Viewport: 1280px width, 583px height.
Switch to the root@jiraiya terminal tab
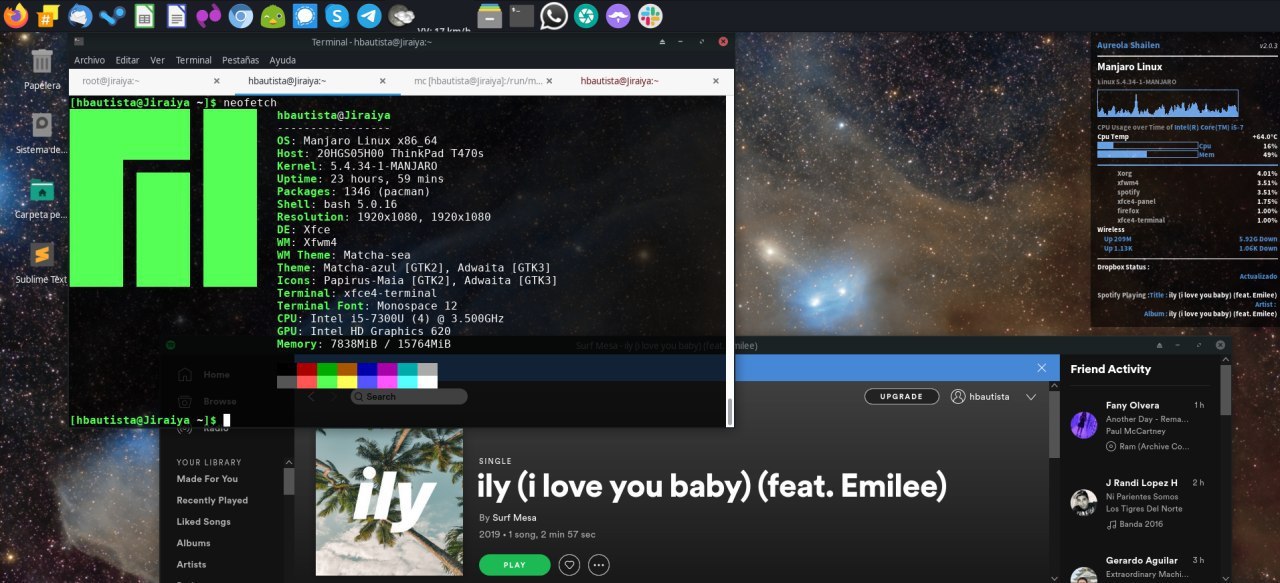coord(152,81)
